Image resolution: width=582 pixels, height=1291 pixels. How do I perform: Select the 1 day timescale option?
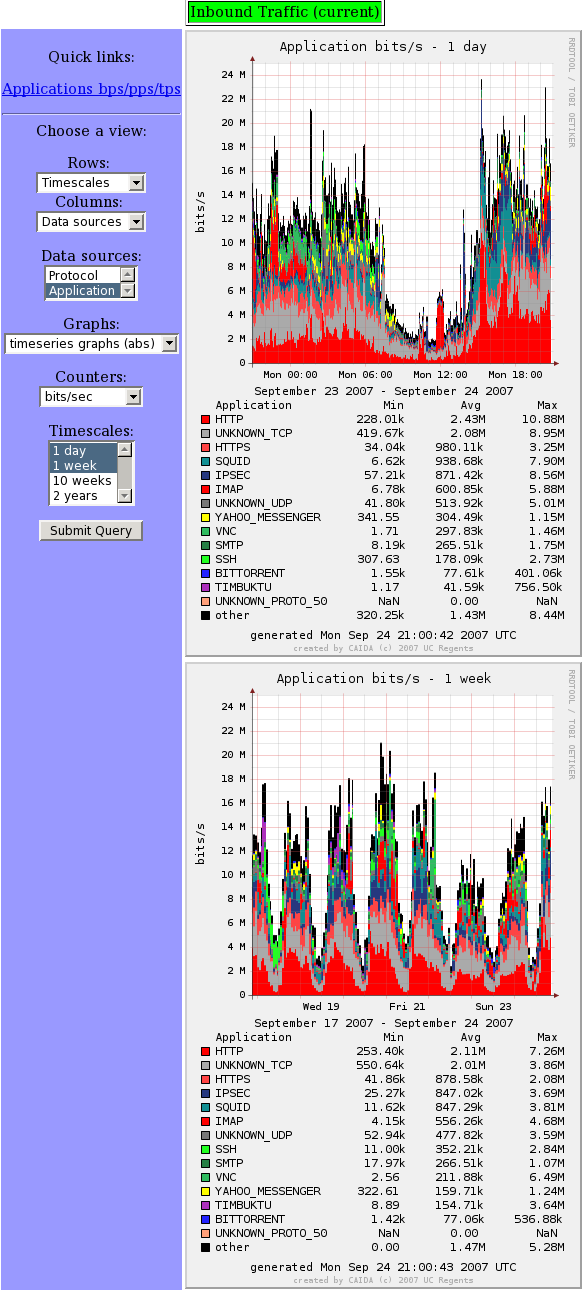(83, 451)
